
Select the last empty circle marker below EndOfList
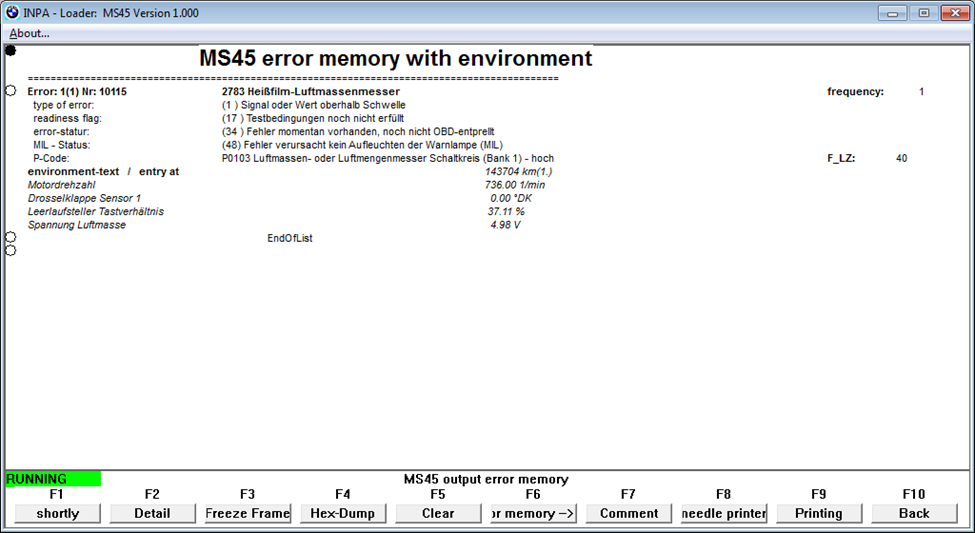click(x=11, y=251)
